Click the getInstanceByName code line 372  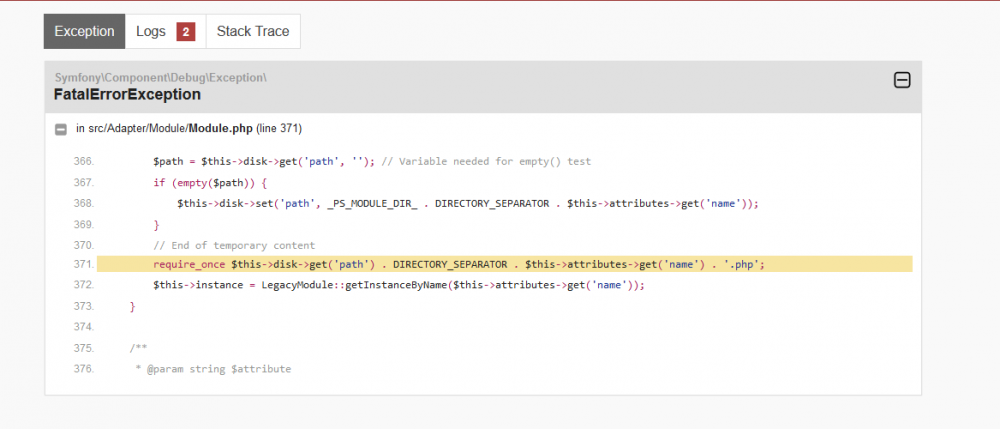[x=399, y=286]
